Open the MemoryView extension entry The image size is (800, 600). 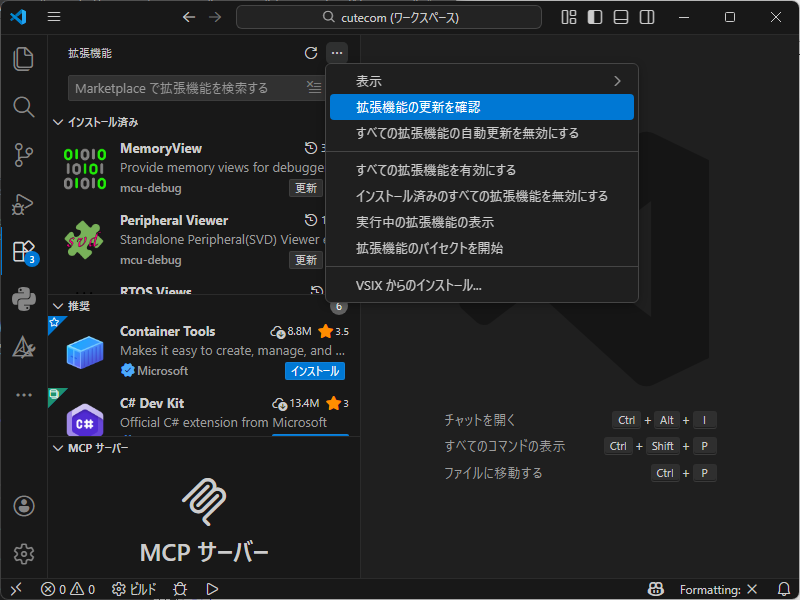(187, 168)
